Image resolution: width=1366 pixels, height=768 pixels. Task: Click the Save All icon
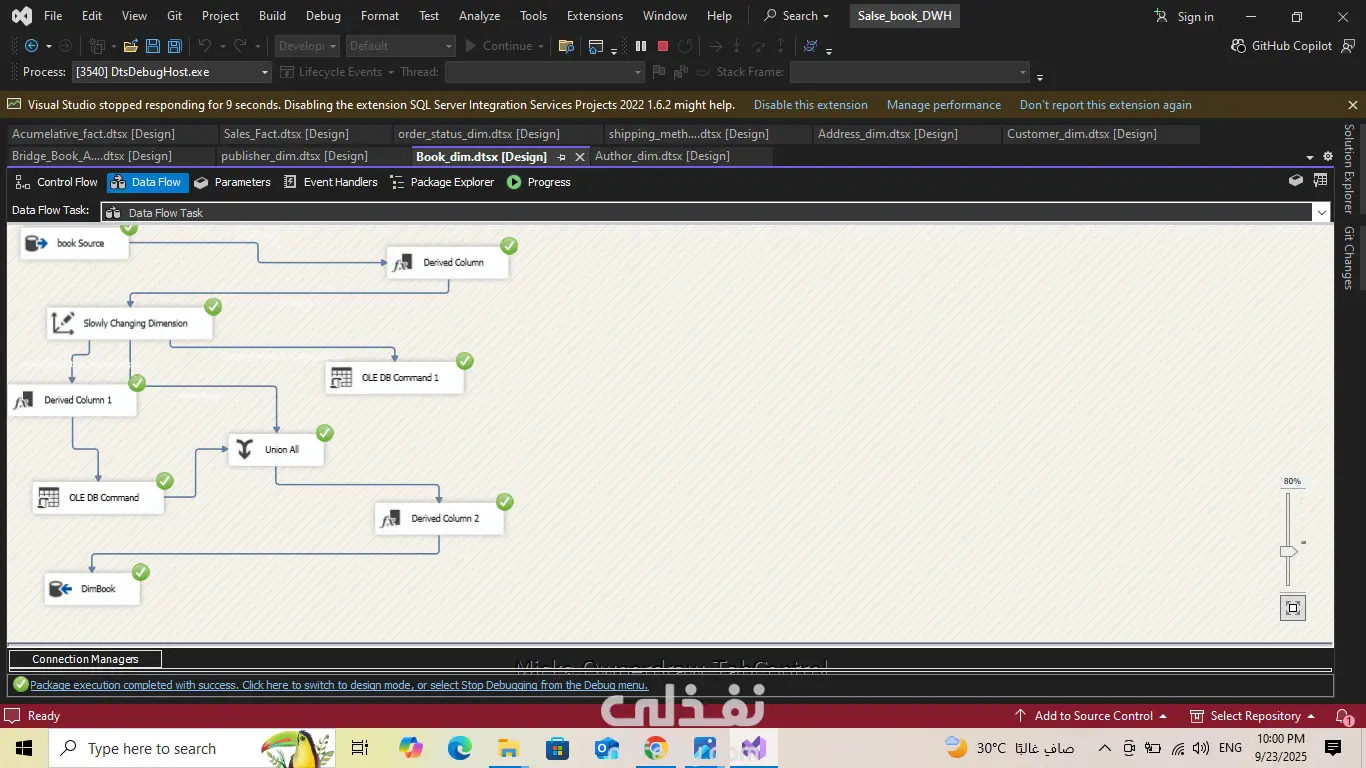(x=175, y=46)
